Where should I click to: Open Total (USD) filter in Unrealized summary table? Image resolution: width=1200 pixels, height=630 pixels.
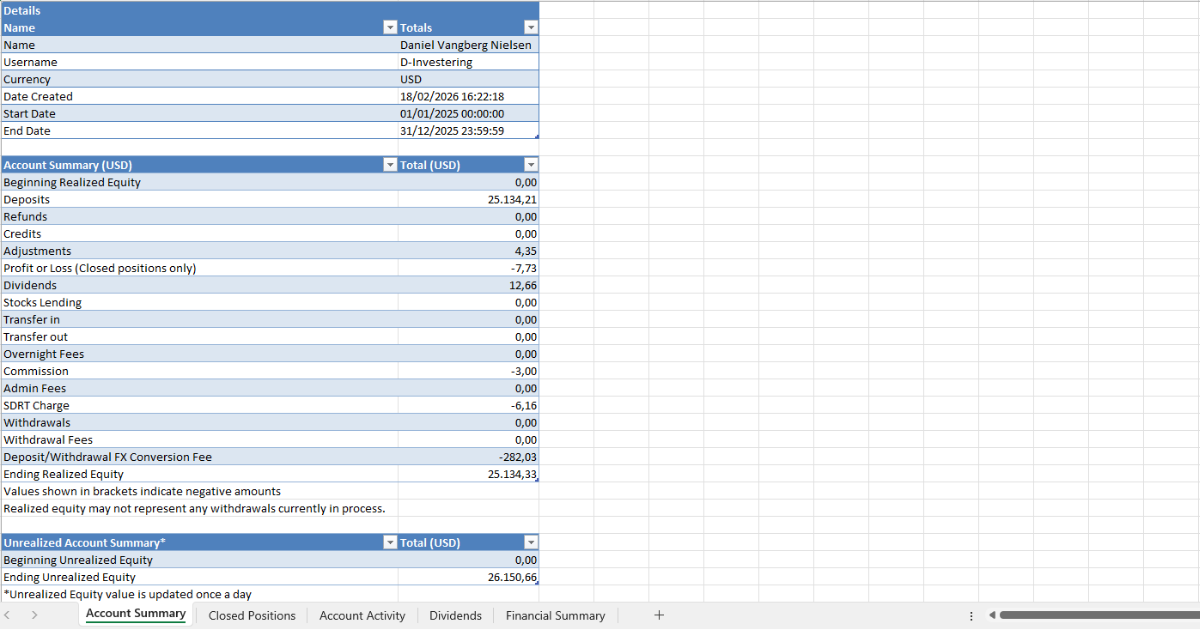pyautogui.click(x=531, y=542)
